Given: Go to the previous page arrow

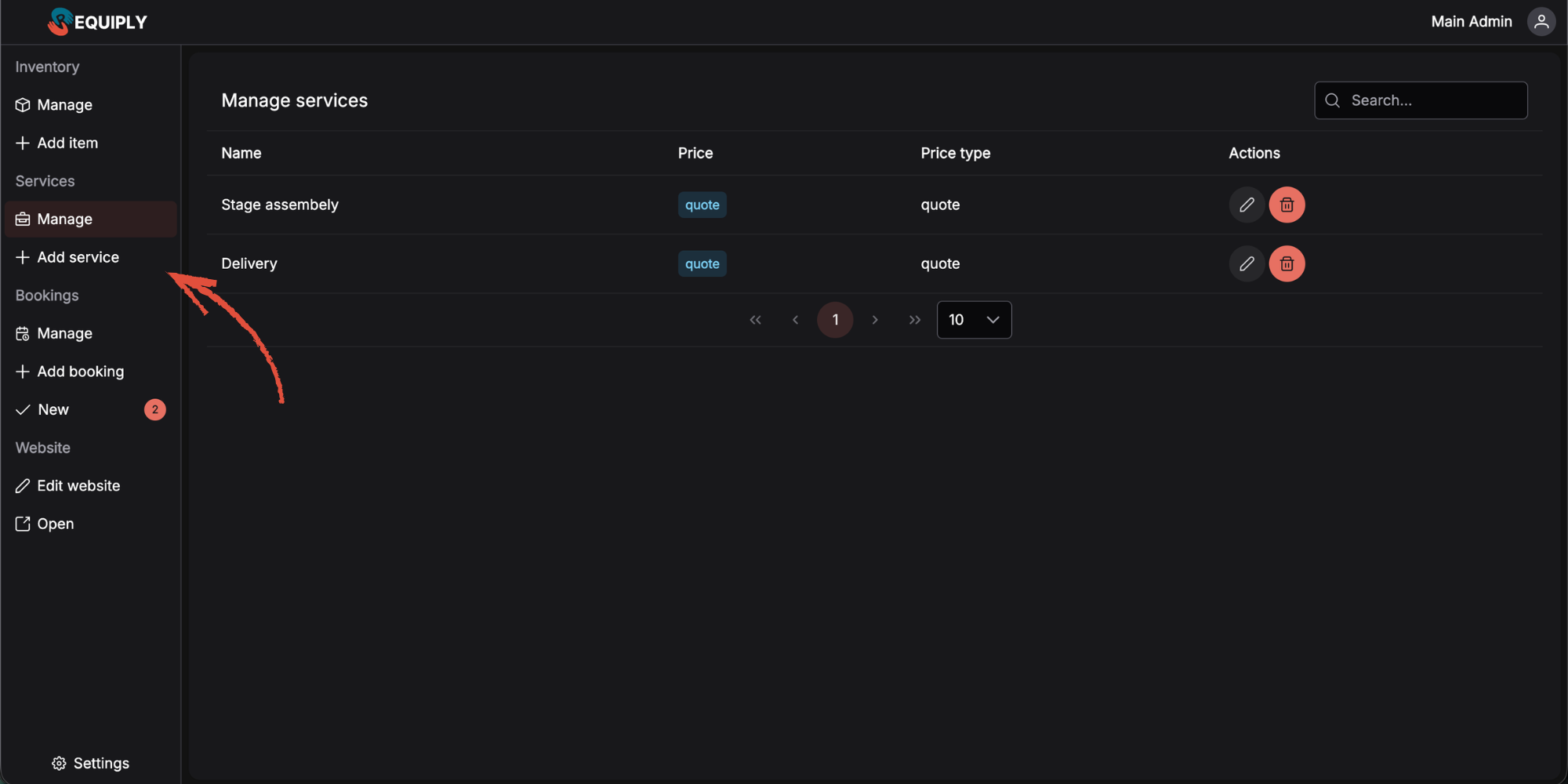Looking at the screenshot, I should (x=795, y=320).
